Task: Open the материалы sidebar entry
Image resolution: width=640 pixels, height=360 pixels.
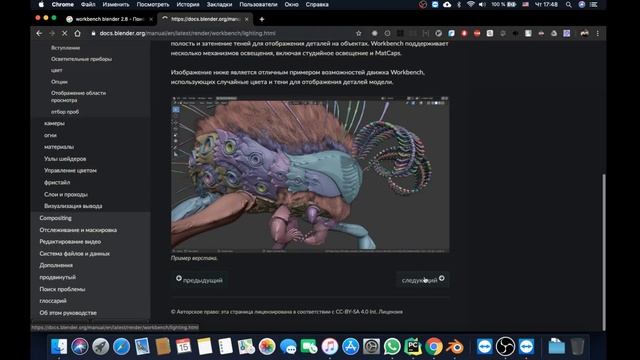Action: pos(59,147)
